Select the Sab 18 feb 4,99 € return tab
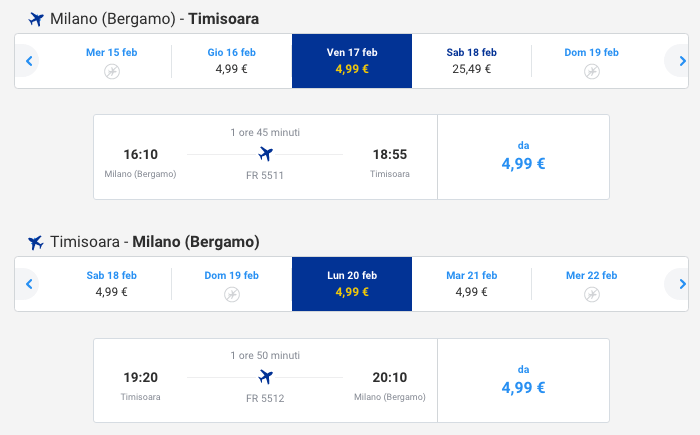This screenshot has width=700, height=435. (112, 284)
